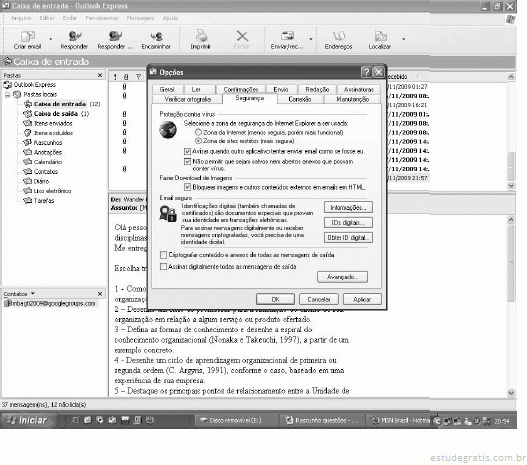Open the Contatos pane dropdown arrow
This screenshot has width=527, height=465.
point(33,294)
